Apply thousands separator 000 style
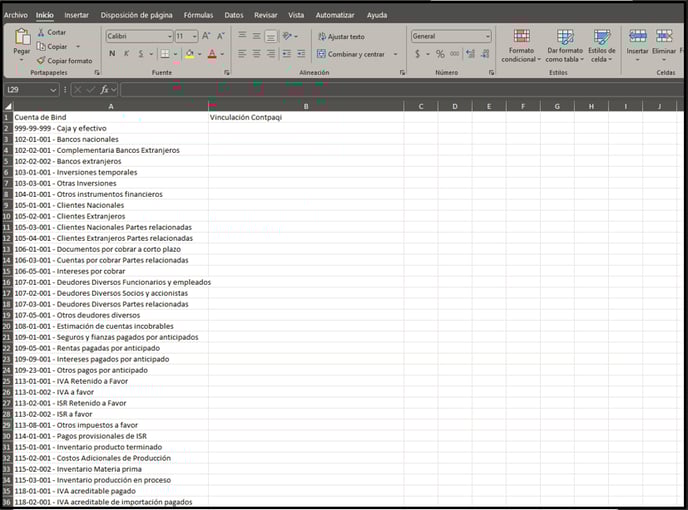This screenshot has height=510, width=688. [x=455, y=54]
